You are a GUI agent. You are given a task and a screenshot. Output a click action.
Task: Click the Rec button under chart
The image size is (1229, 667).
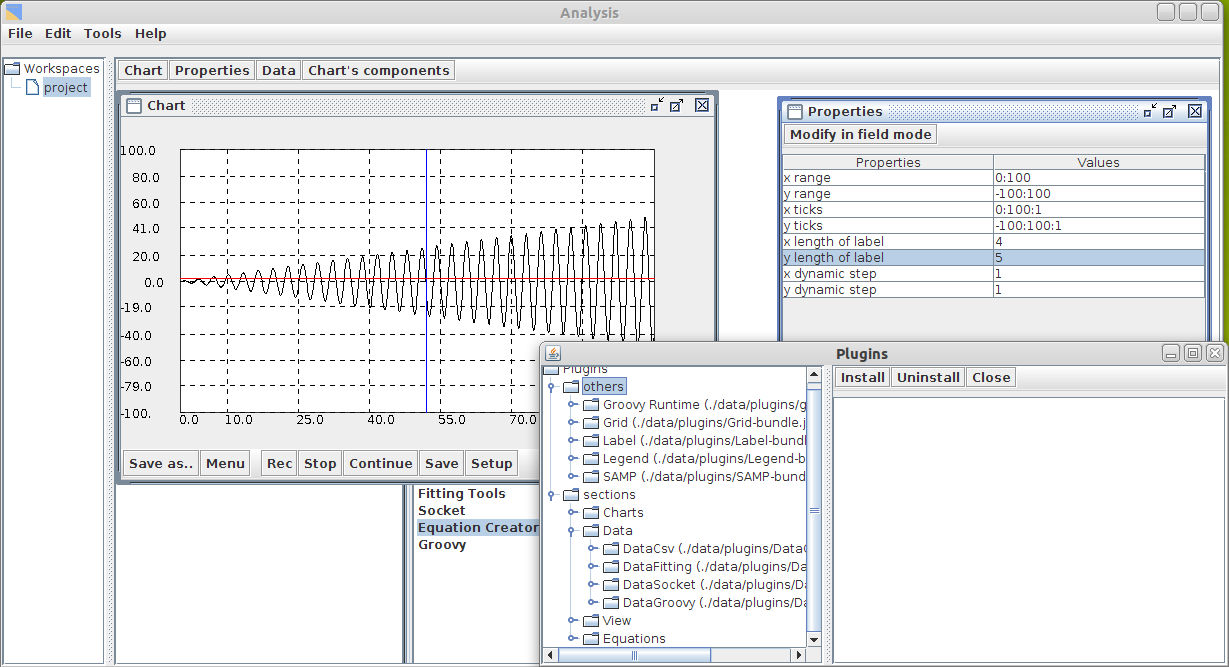(280, 463)
